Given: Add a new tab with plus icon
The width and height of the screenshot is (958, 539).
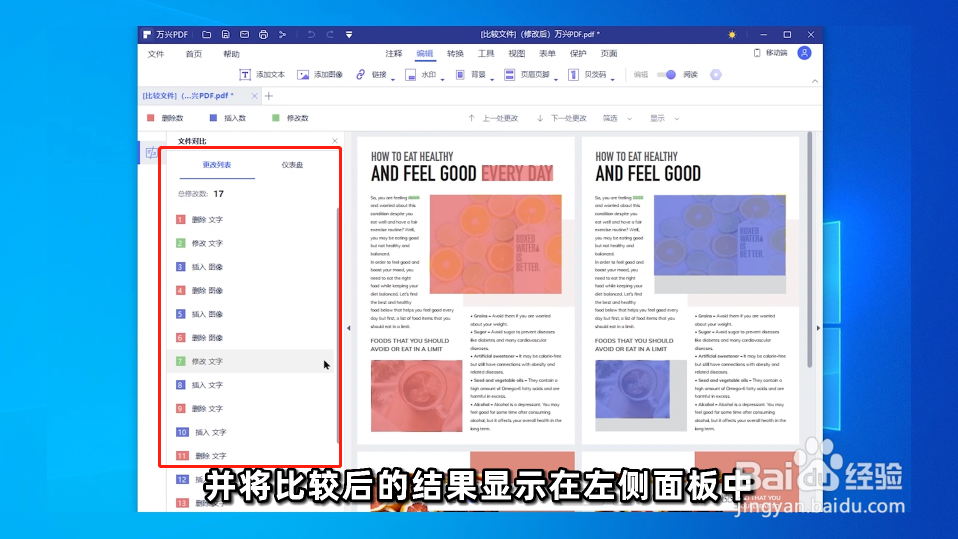Looking at the screenshot, I should [x=269, y=96].
